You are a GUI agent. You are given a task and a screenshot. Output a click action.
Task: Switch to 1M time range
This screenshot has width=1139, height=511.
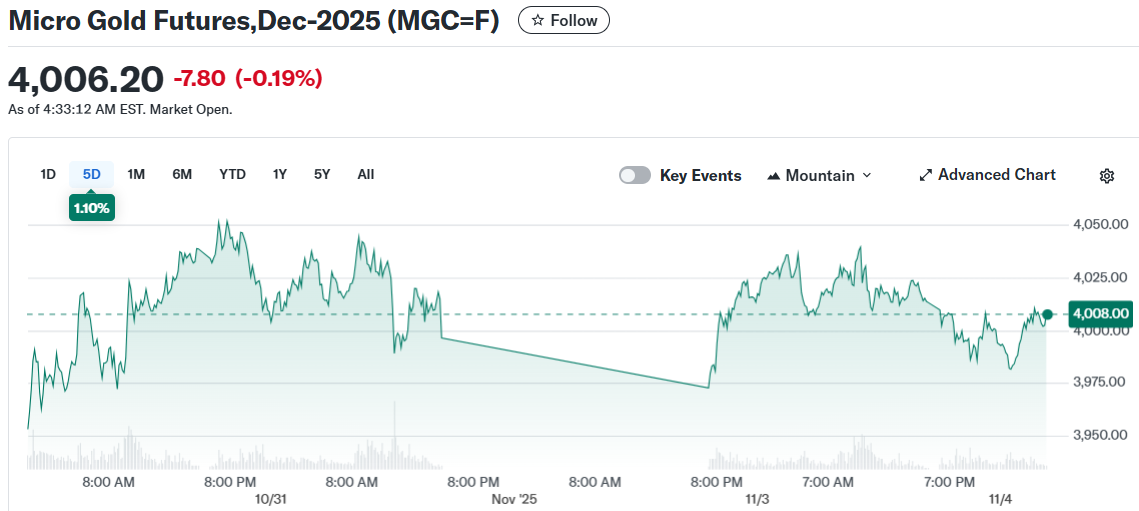pyautogui.click(x=137, y=174)
